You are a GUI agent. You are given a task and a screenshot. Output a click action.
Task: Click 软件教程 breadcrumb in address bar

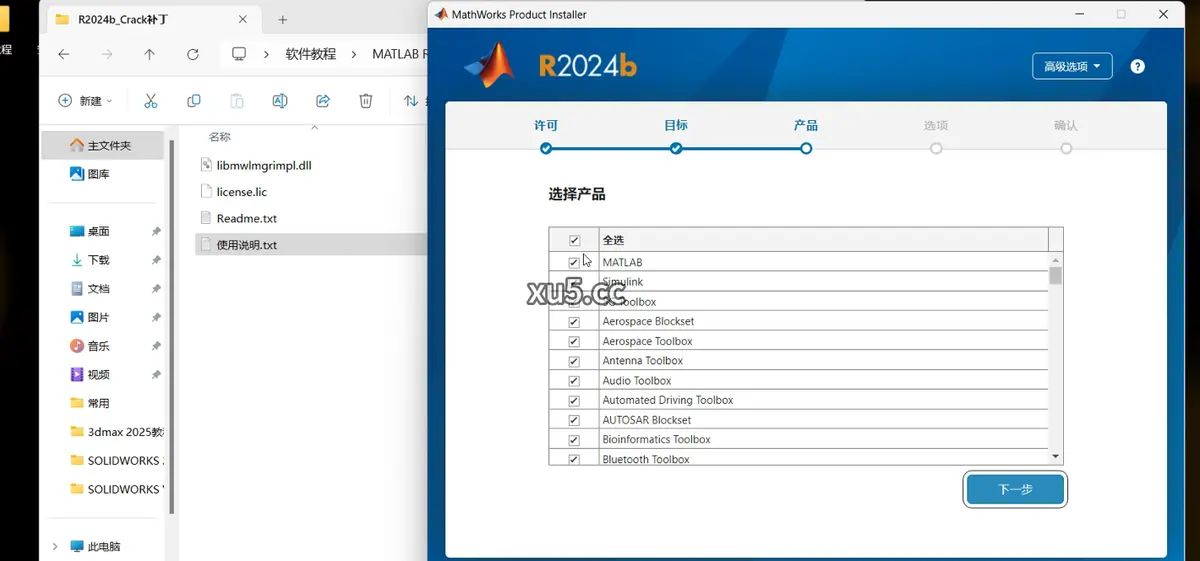311,54
